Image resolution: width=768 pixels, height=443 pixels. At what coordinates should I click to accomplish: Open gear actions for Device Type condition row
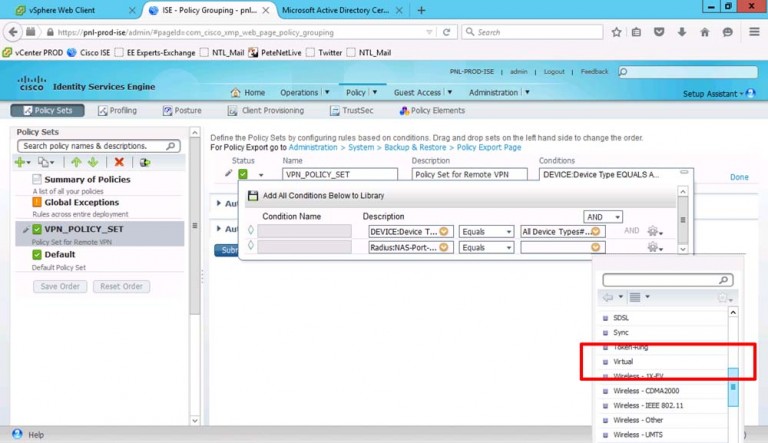pos(654,231)
